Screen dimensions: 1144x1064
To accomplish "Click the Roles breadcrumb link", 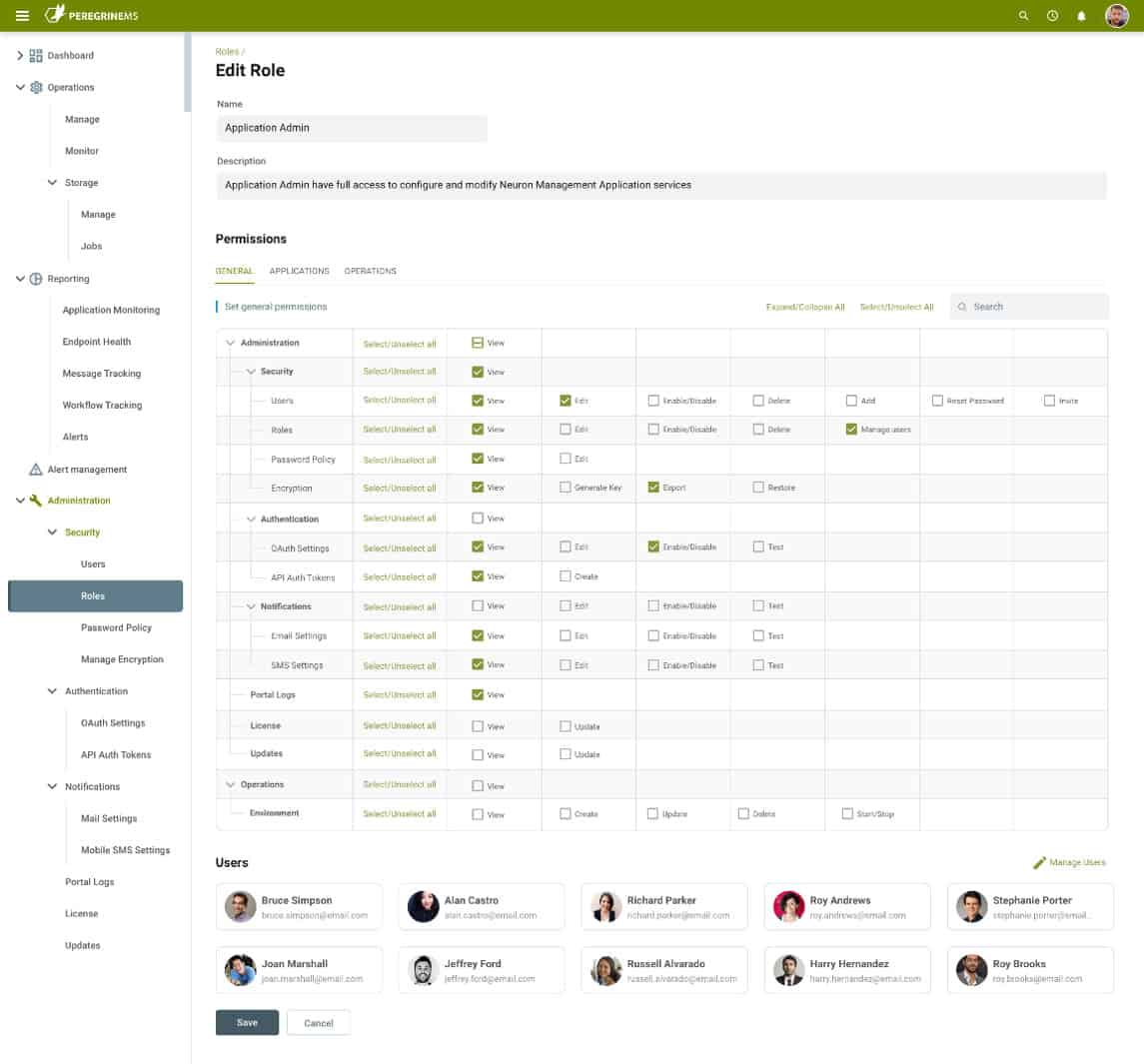I will point(227,52).
